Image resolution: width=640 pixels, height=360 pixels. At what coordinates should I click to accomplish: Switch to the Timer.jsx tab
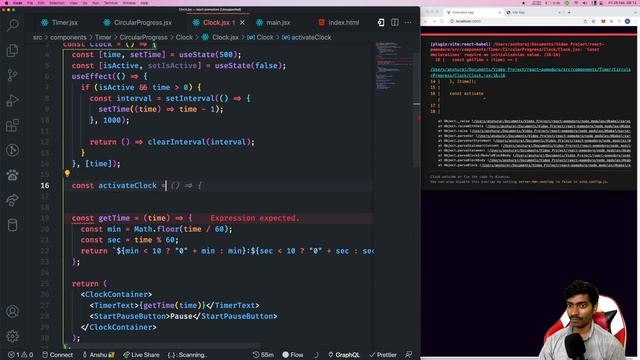(60, 22)
